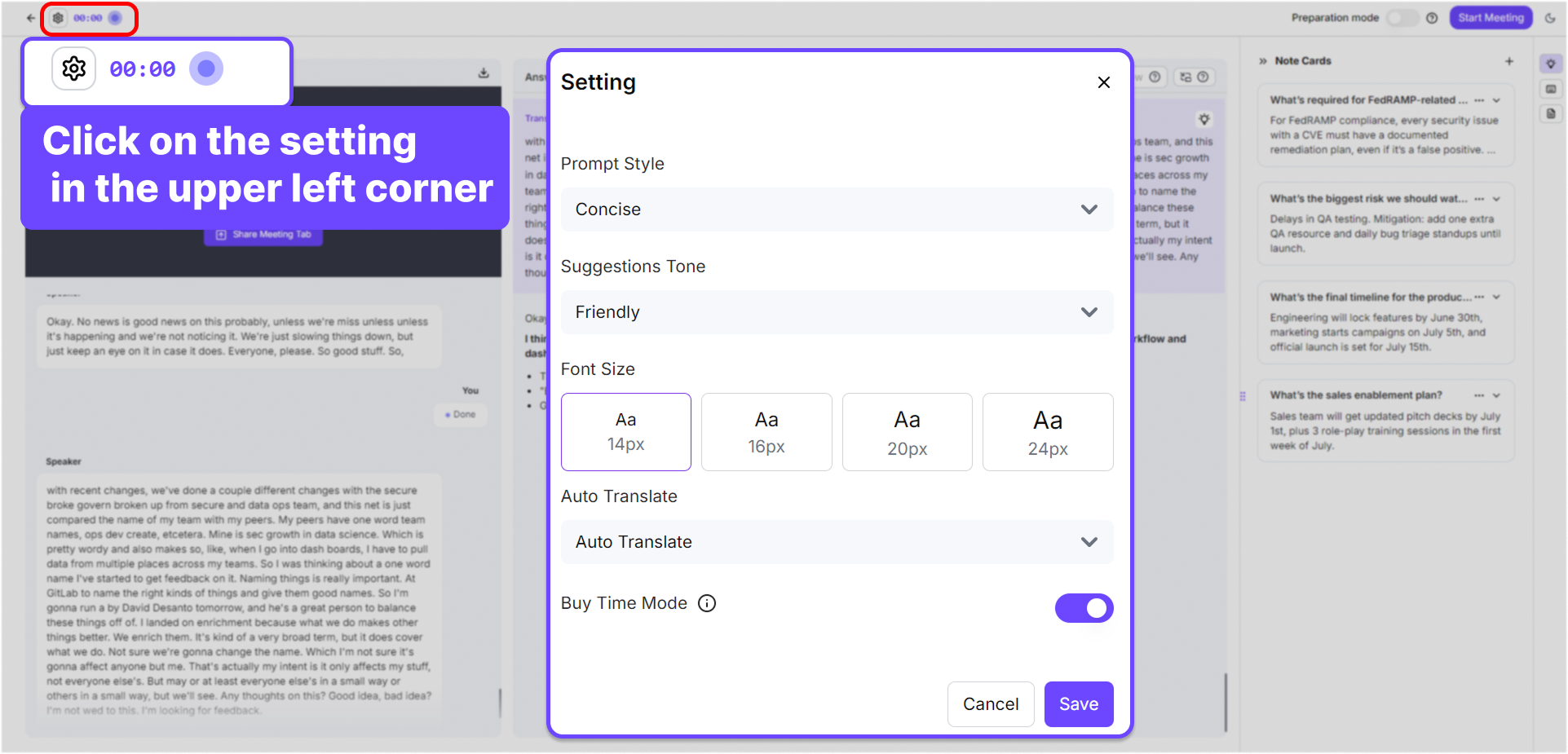Close the Setting dialog with the X
Image resolution: width=1568 pixels, height=754 pixels.
pyautogui.click(x=1104, y=82)
